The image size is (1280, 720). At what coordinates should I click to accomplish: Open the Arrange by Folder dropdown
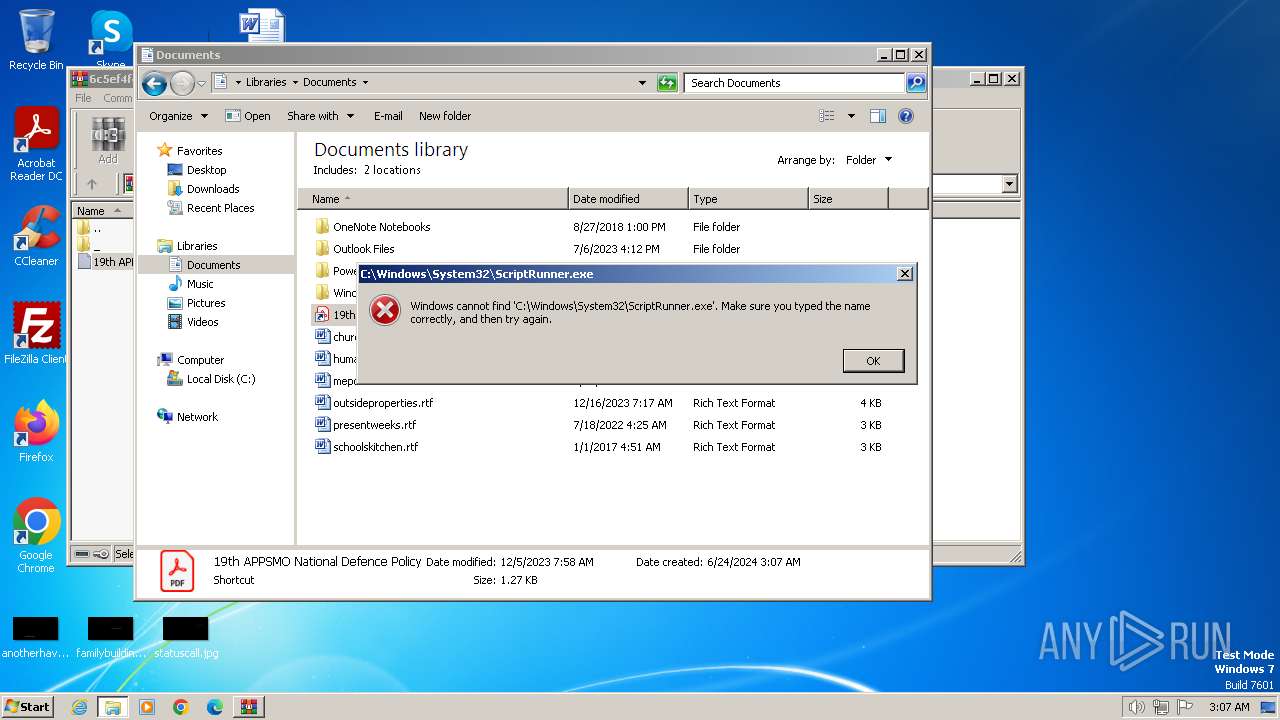tap(869, 160)
